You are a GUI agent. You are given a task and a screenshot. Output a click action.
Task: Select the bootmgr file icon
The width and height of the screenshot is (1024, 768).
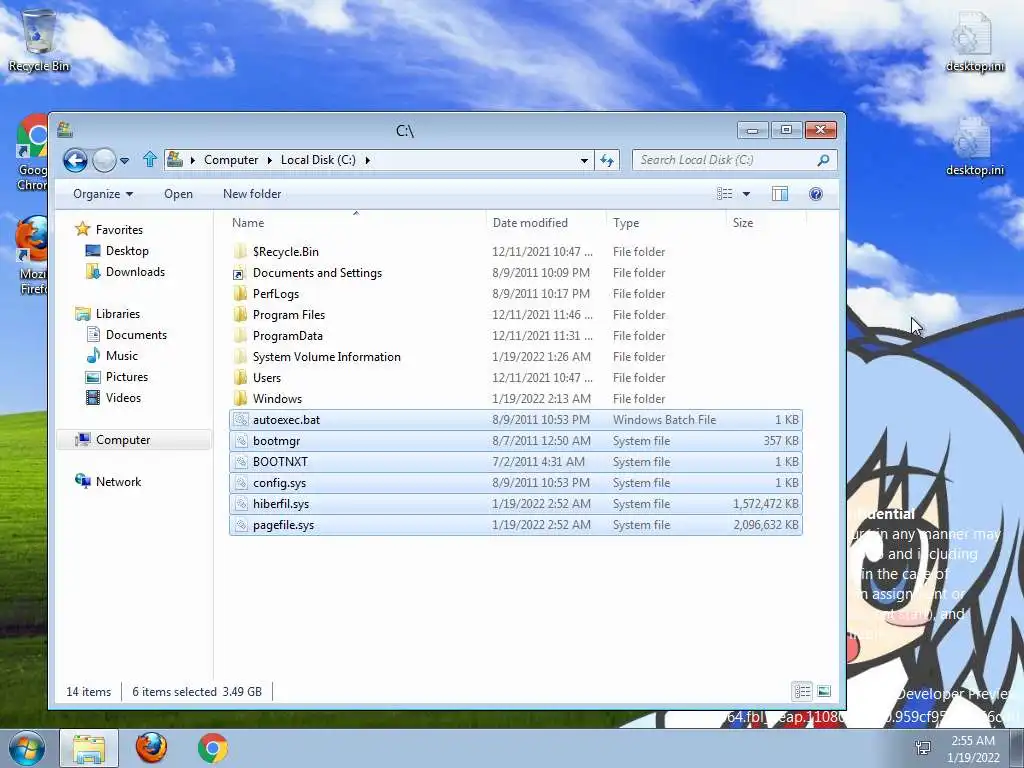coord(241,441)
